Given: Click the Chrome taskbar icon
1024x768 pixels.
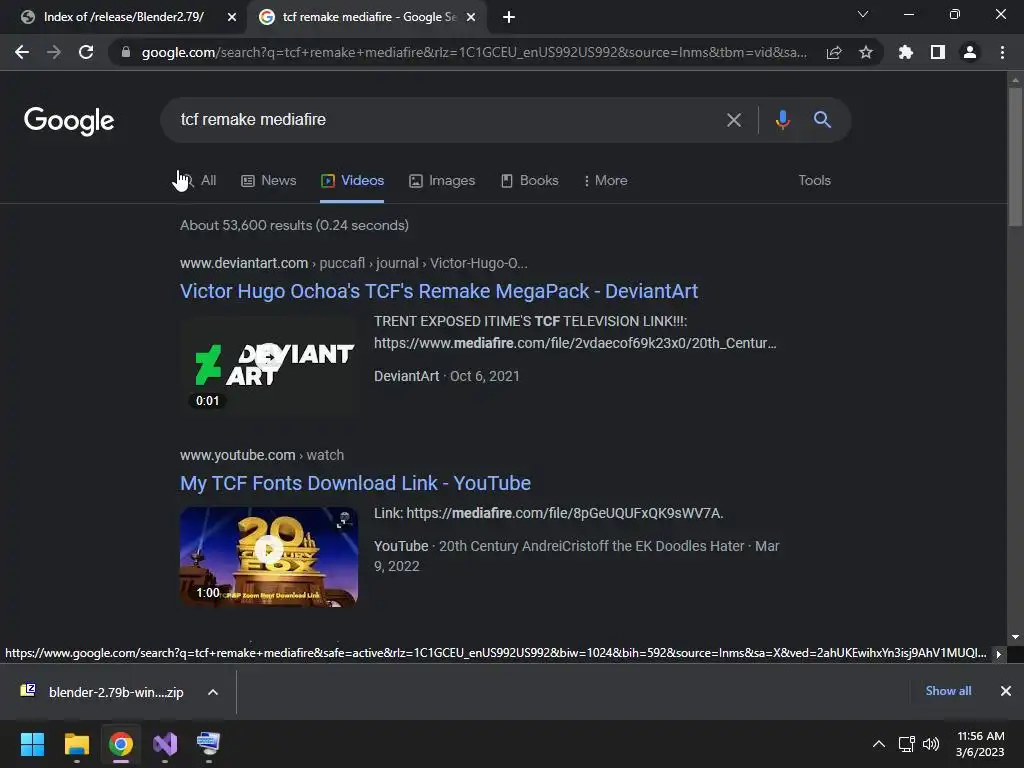Looking at the screenshot, I should [121, 744].
